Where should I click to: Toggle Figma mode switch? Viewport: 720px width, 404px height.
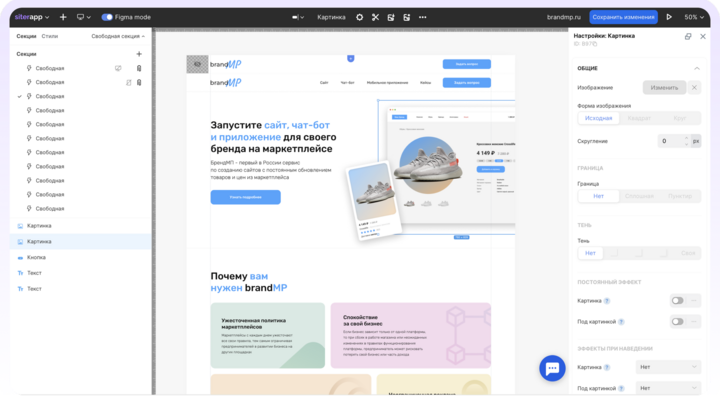click(x=108, y=17)
